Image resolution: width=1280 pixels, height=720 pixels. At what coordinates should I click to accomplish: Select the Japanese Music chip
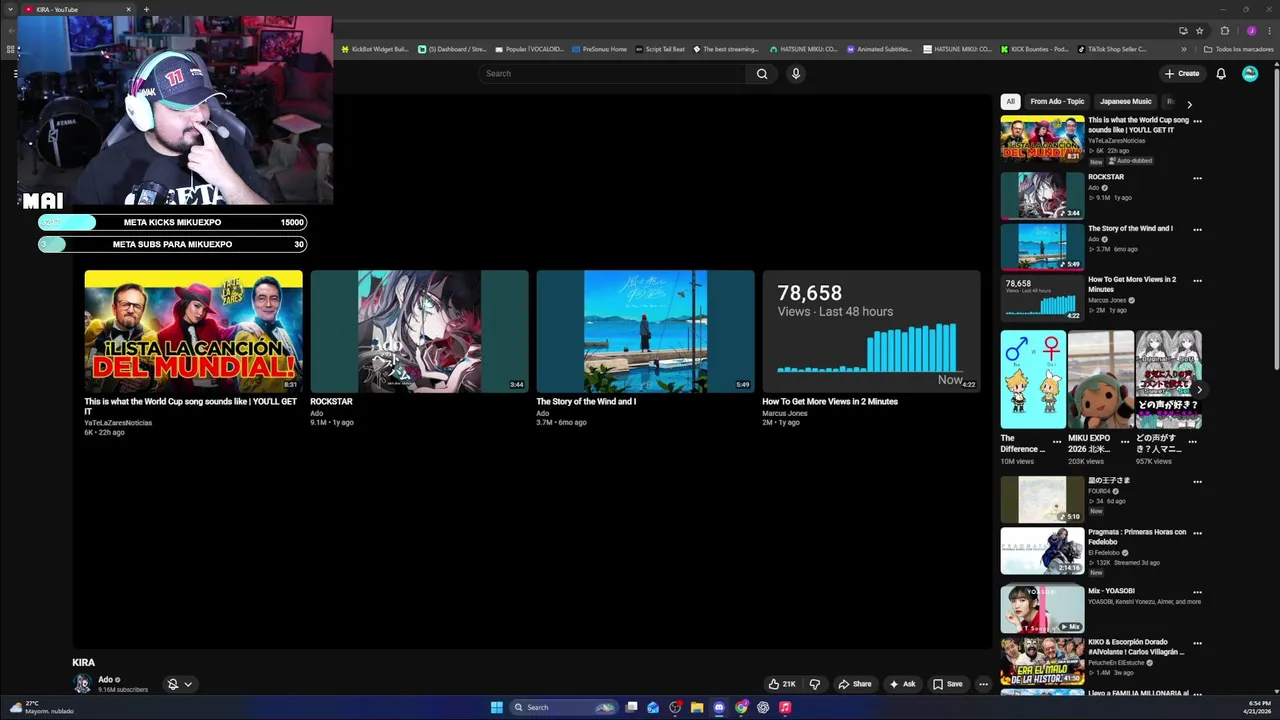1126,101
